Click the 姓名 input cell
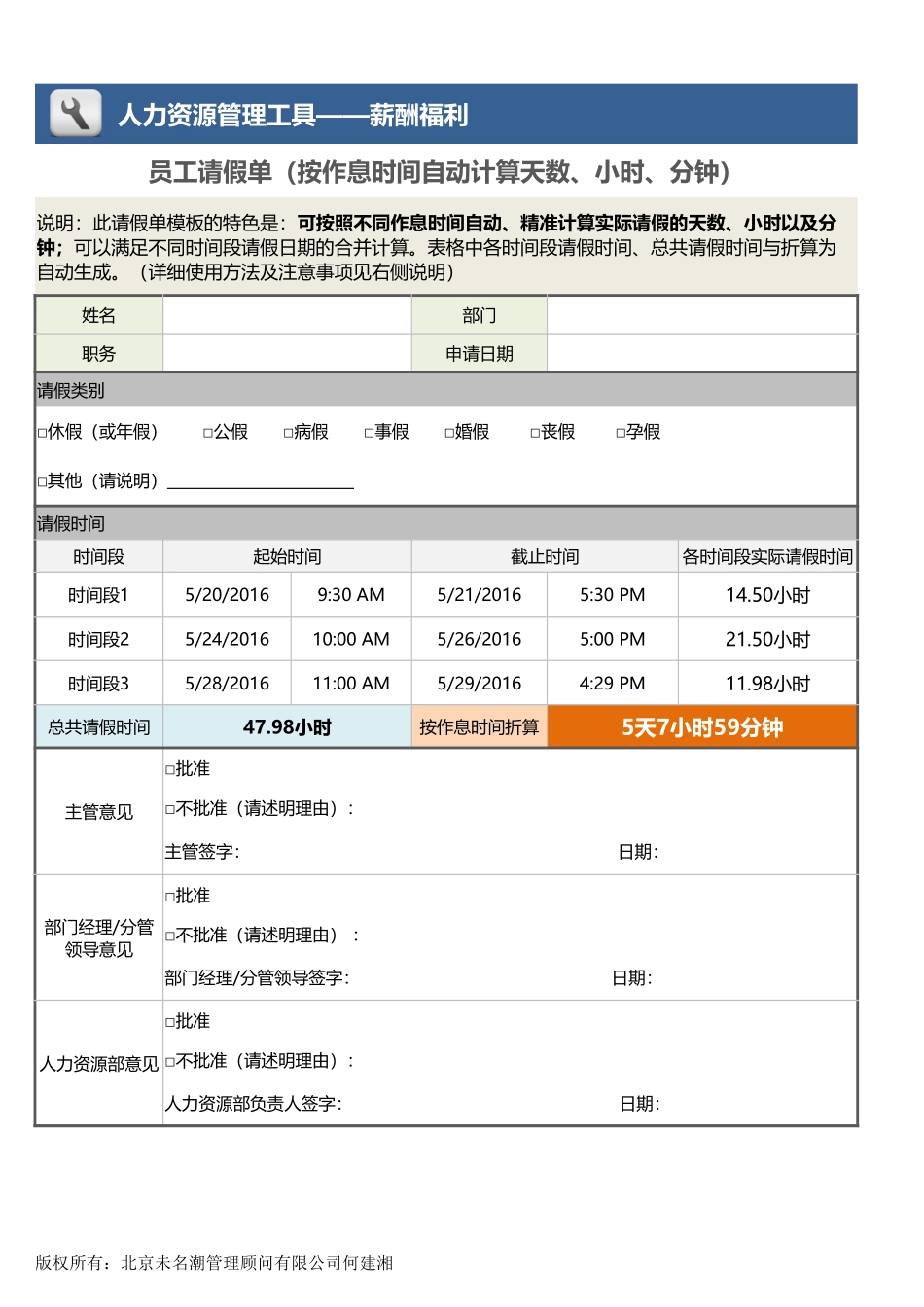The width and height of the screenshot is (924, 1307). 287,314
